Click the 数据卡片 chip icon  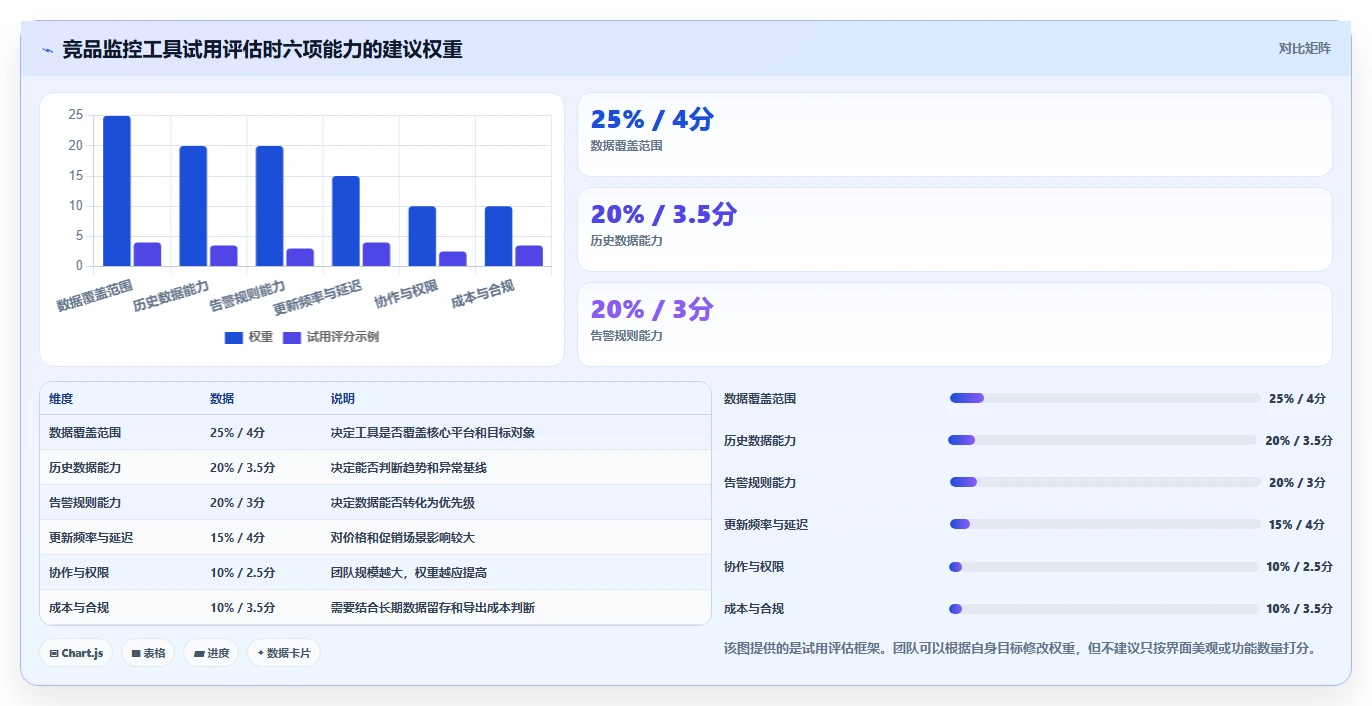[261, 653]
